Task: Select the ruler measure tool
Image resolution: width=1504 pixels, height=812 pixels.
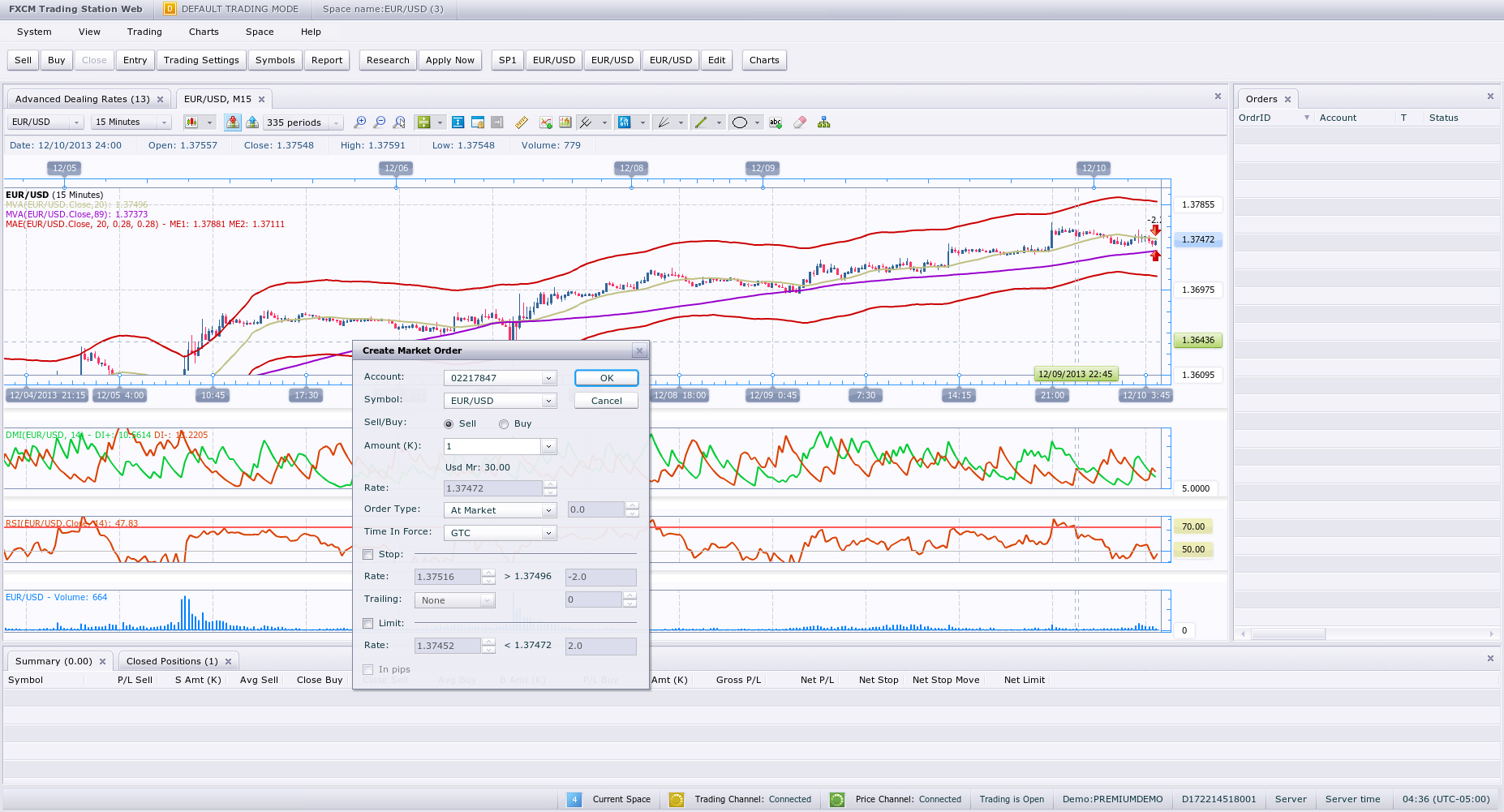Action: coord(522,122)
